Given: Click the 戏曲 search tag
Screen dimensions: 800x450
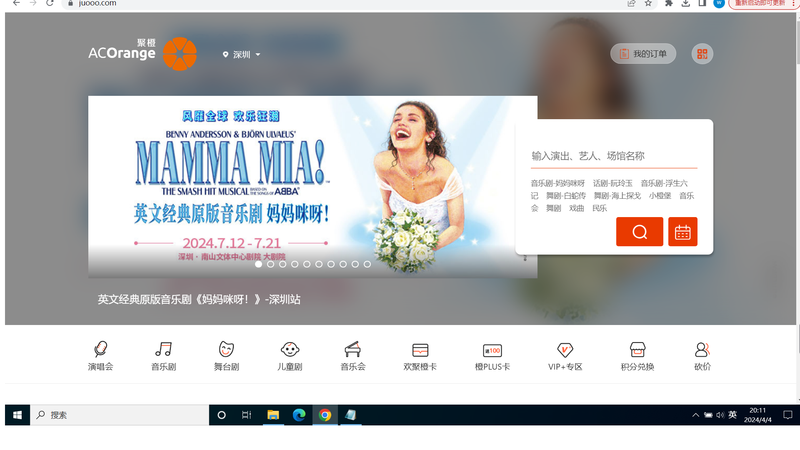Looking at the screenshot, I should coord(577,208).
